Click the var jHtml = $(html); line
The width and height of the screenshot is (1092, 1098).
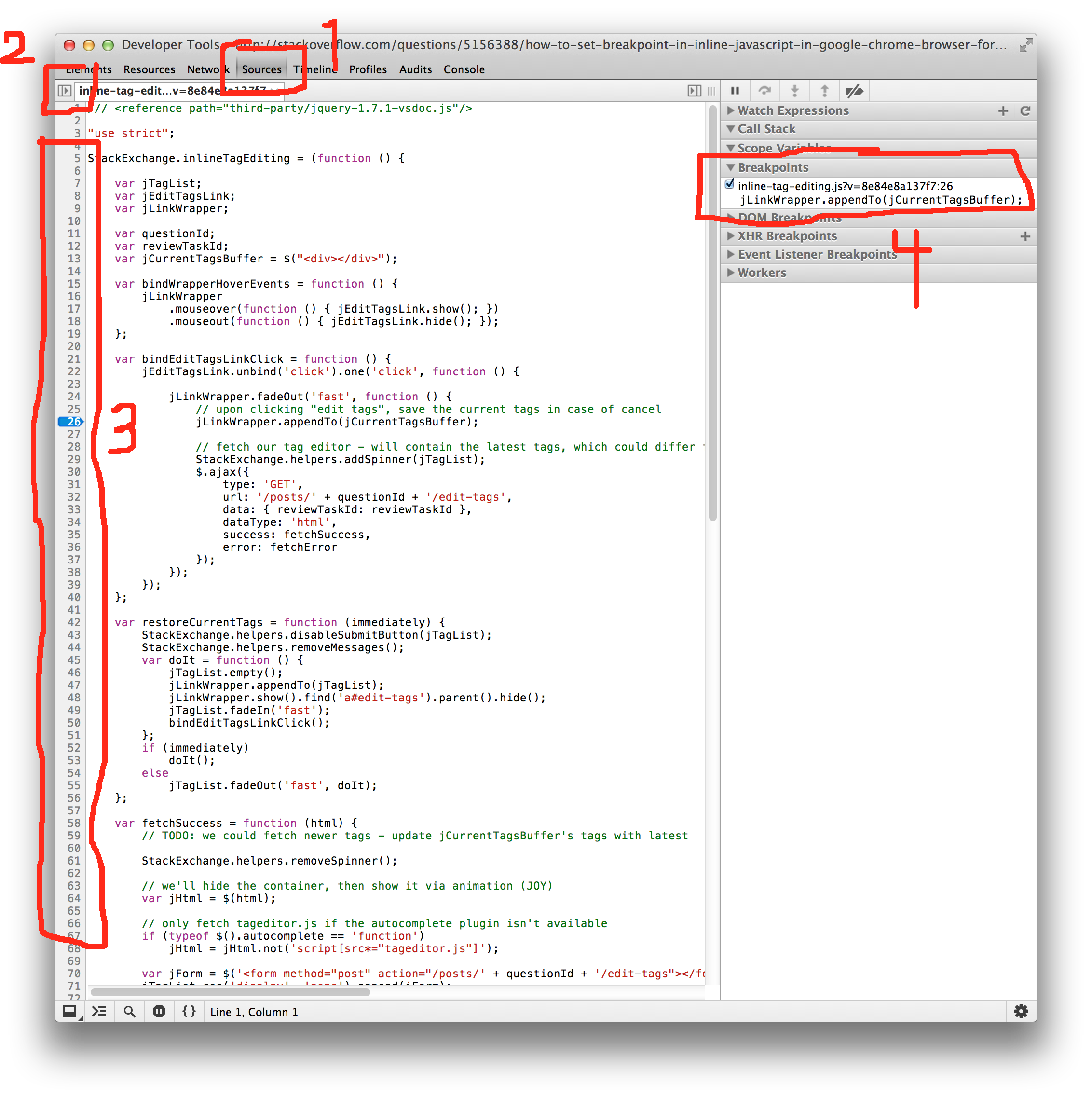[x=209, y=899]
